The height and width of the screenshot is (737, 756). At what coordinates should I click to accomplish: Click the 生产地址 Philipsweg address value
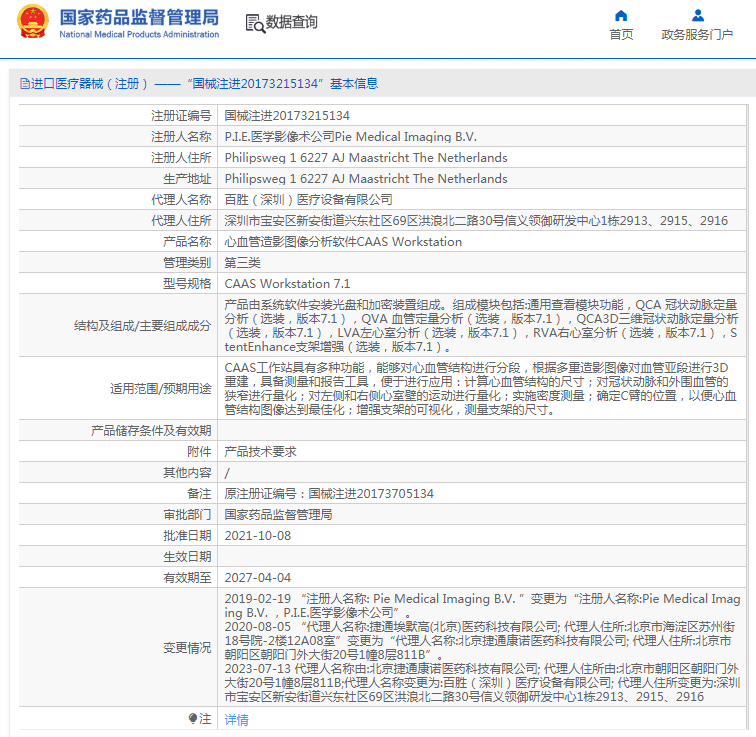click(x=365, y=179)
